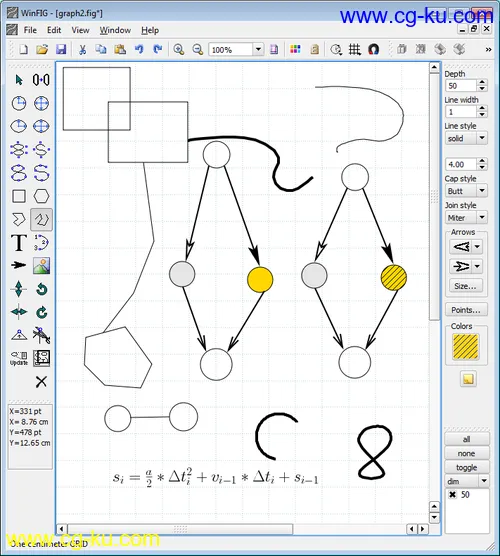Open the Cap style dropdown
This screenshot has width=500, height=556.
pos(482,191)
